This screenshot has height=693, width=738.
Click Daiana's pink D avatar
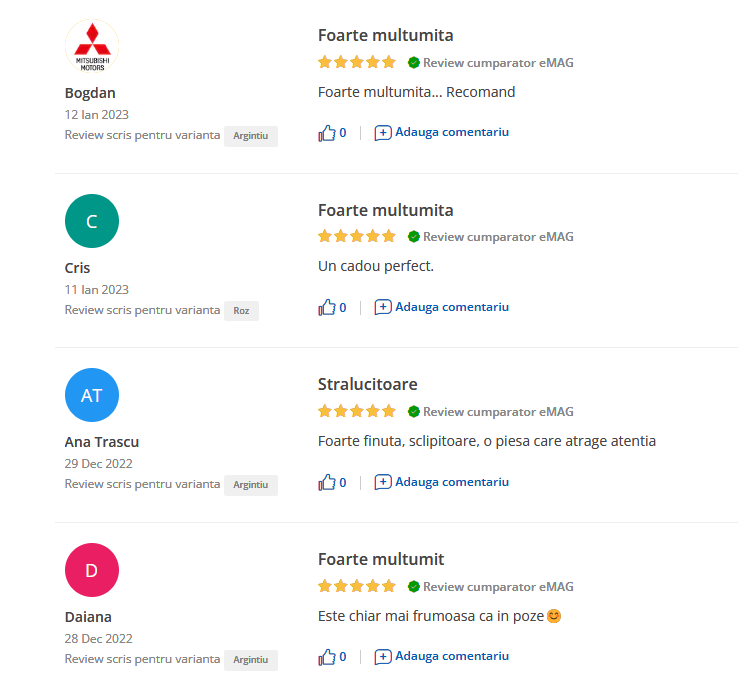[x=92, y=570]
